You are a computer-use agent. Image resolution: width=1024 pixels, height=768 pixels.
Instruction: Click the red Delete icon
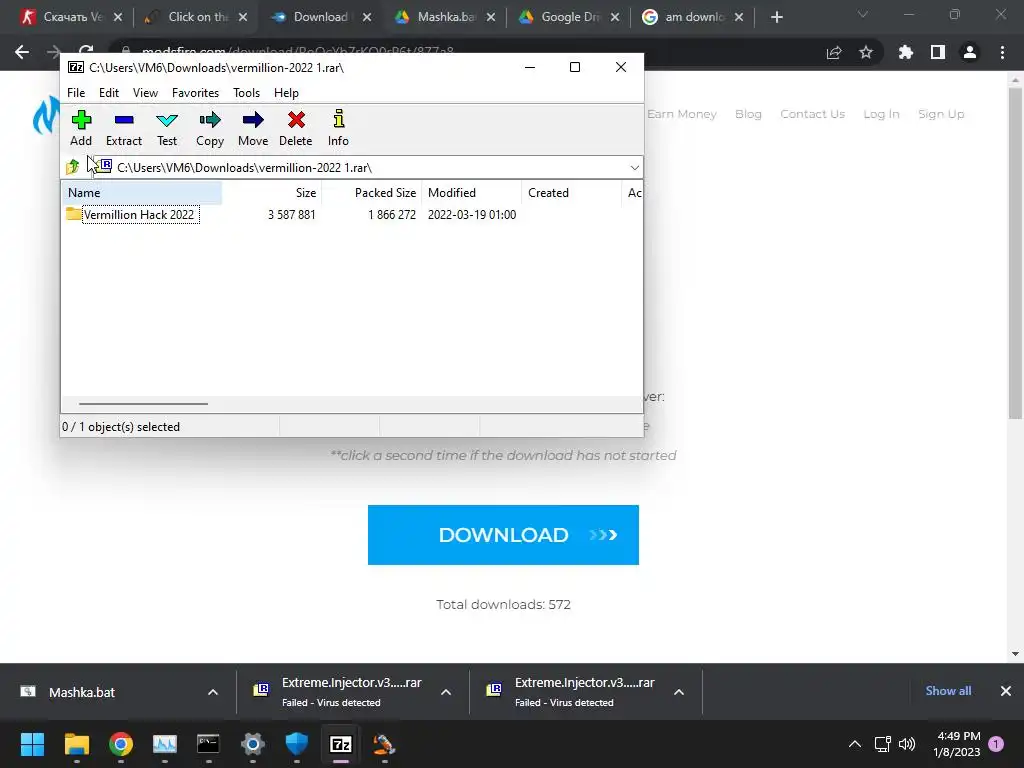(296, 128)
